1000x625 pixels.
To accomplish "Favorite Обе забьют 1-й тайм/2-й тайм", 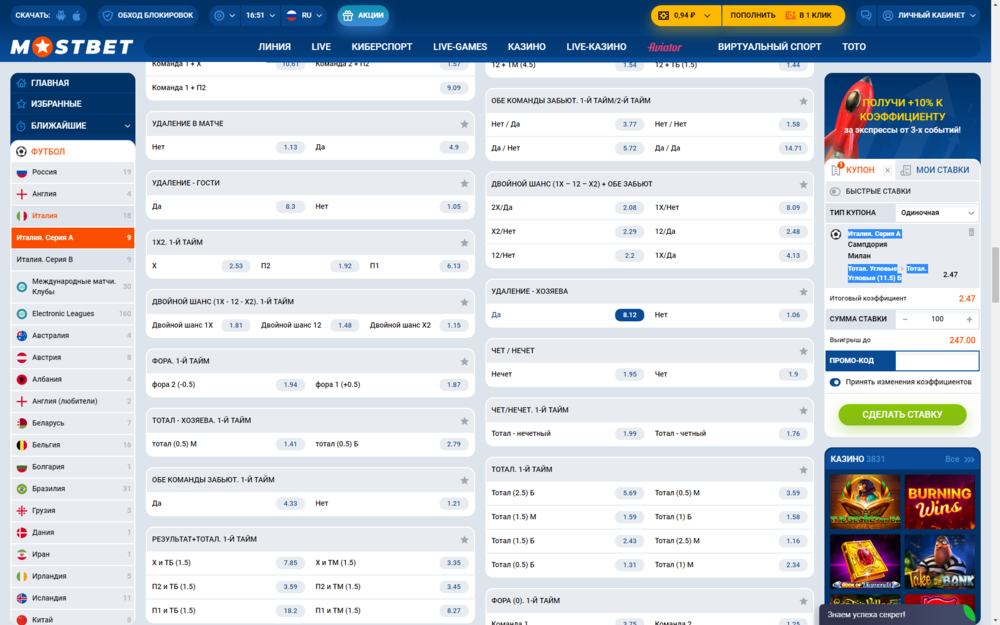I will [804, 101].
